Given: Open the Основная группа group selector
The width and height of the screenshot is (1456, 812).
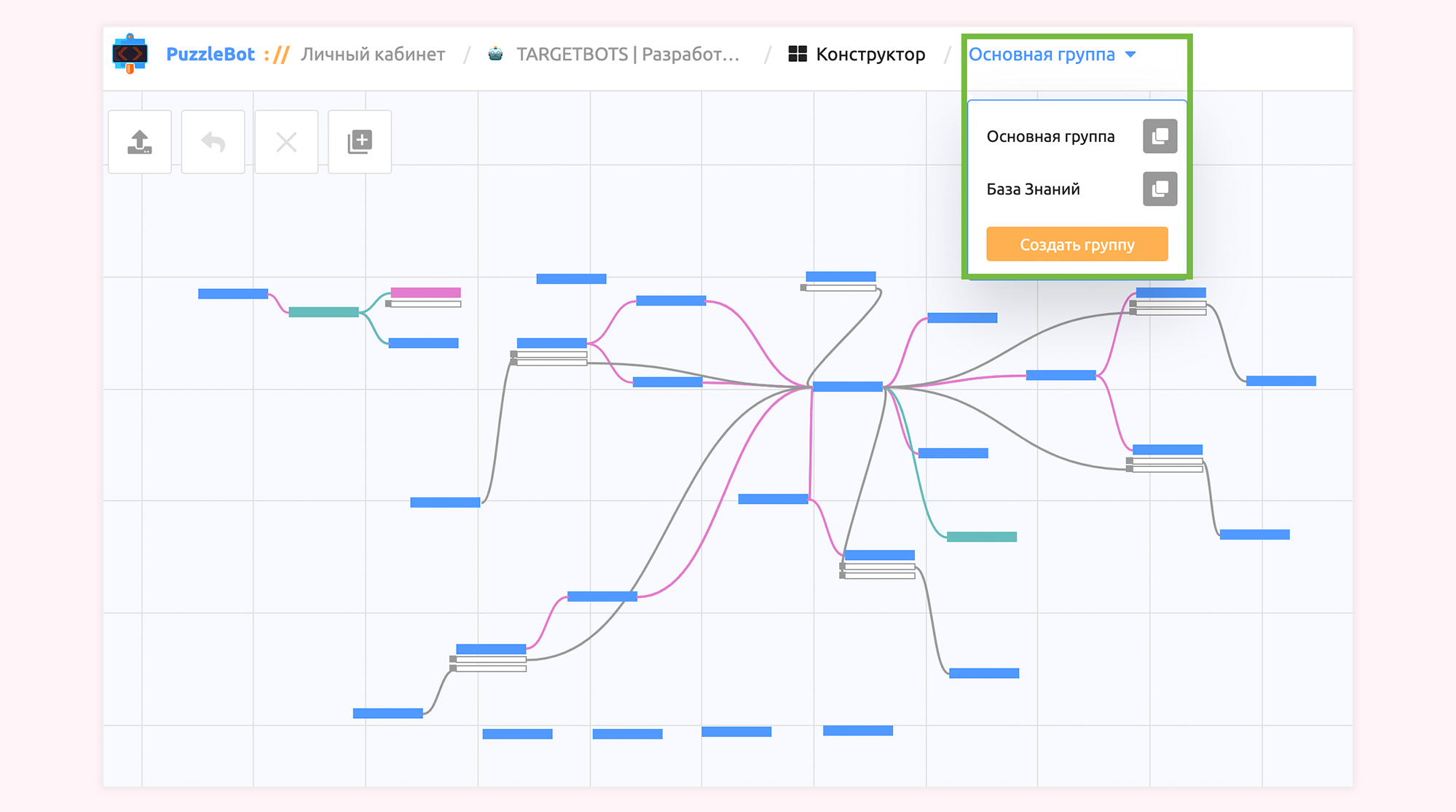Looking at the screenshot, I should pyautogui.click(x=1042, y=55).
